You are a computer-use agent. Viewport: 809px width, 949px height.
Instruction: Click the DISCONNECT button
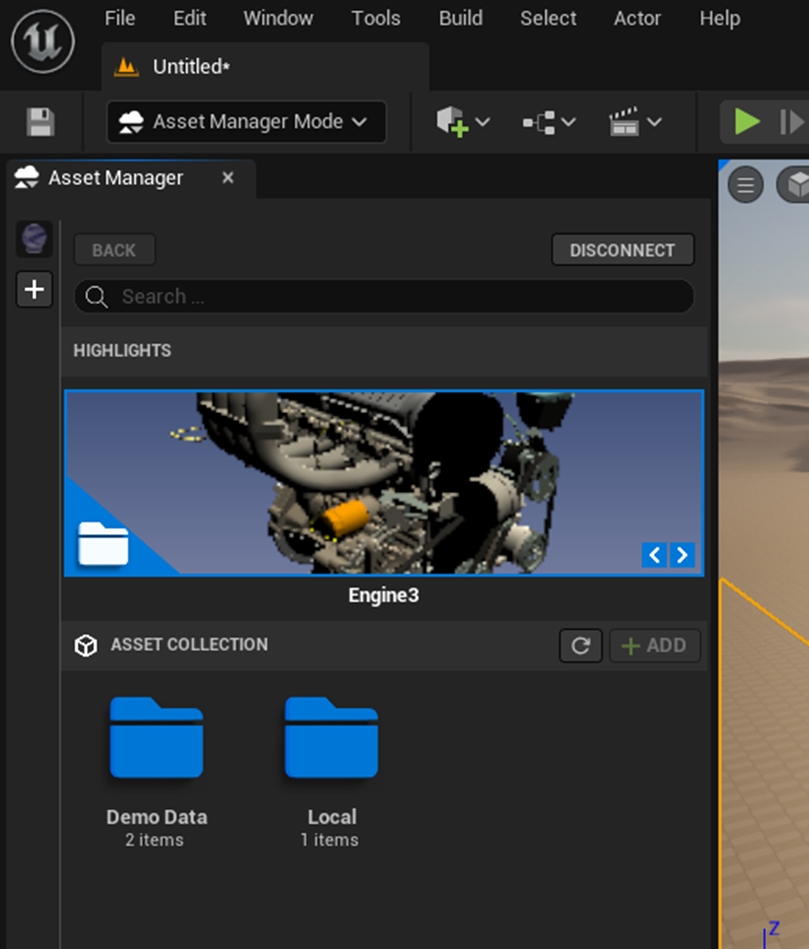(622, 250)
